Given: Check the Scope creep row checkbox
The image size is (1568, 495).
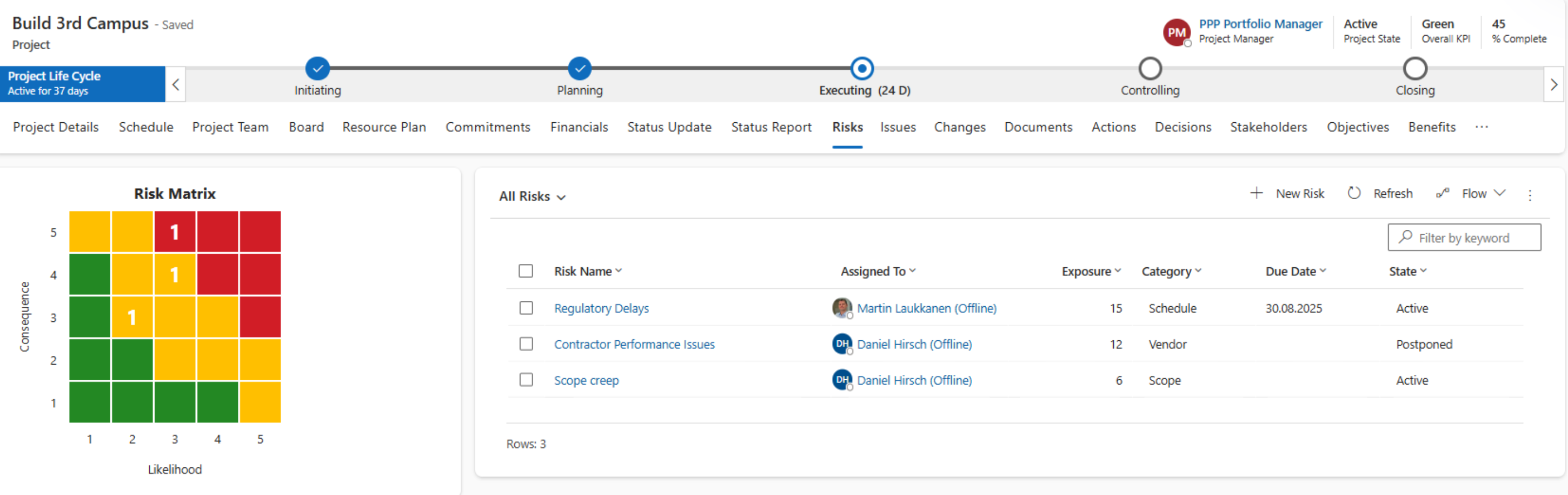Looking at the screenshot, I should pos(526,380).
